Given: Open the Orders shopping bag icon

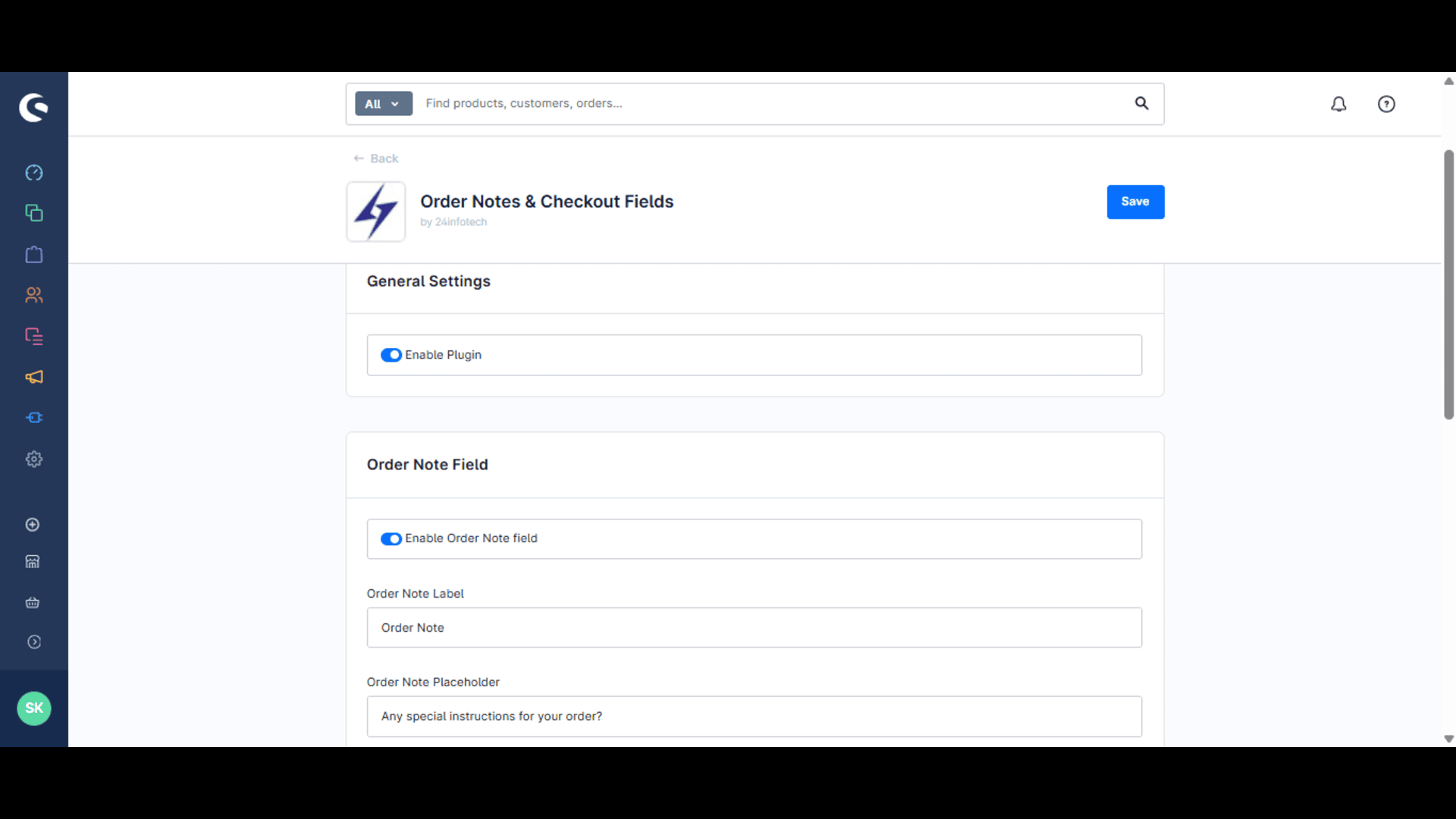Looking at the screenshot, I should coord(33,254).
